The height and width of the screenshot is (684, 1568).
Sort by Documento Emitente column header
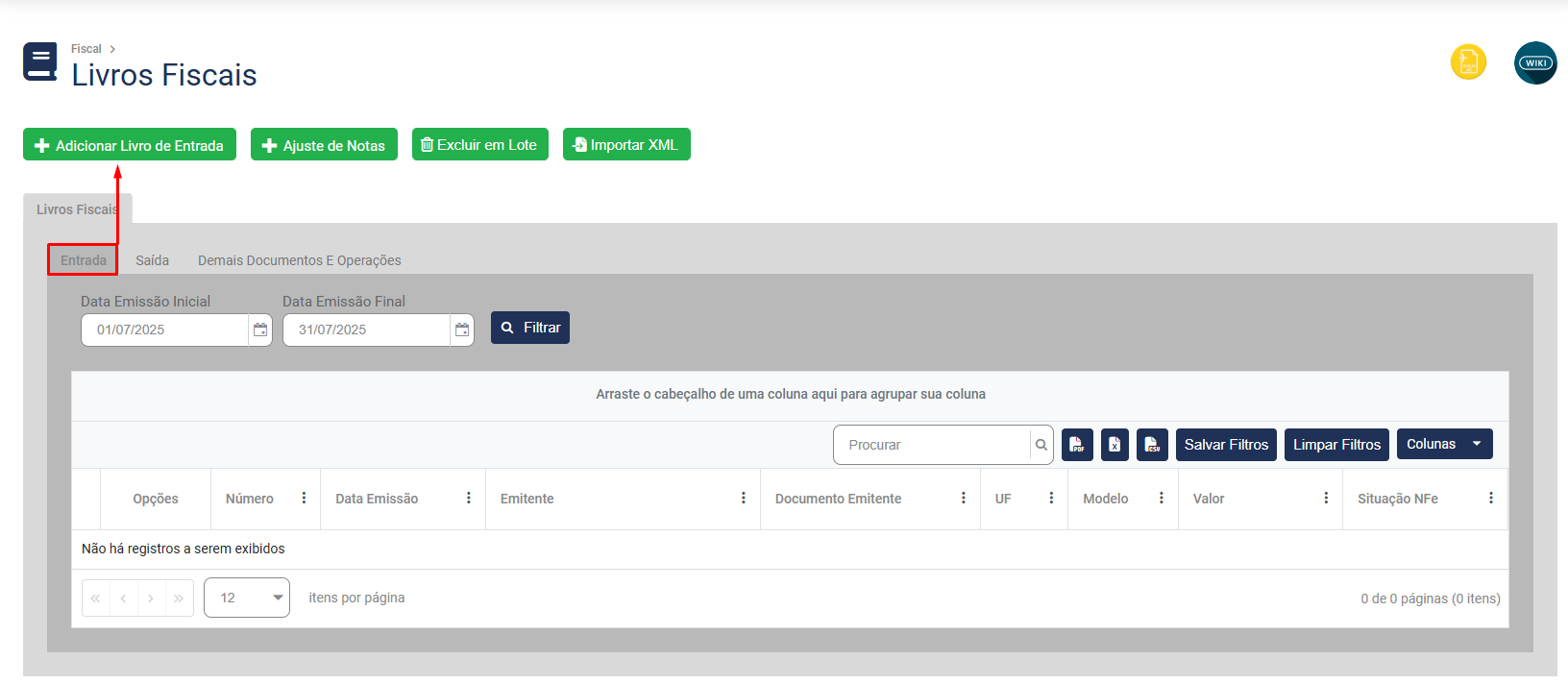pos(838,499)
